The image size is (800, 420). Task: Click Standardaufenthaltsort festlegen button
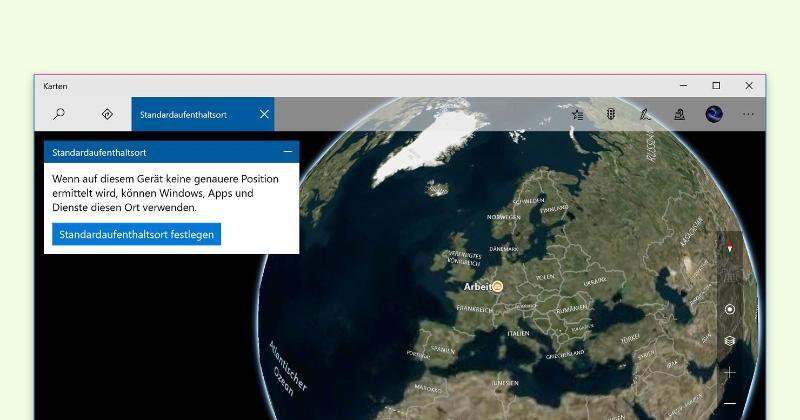coord(136,234)
